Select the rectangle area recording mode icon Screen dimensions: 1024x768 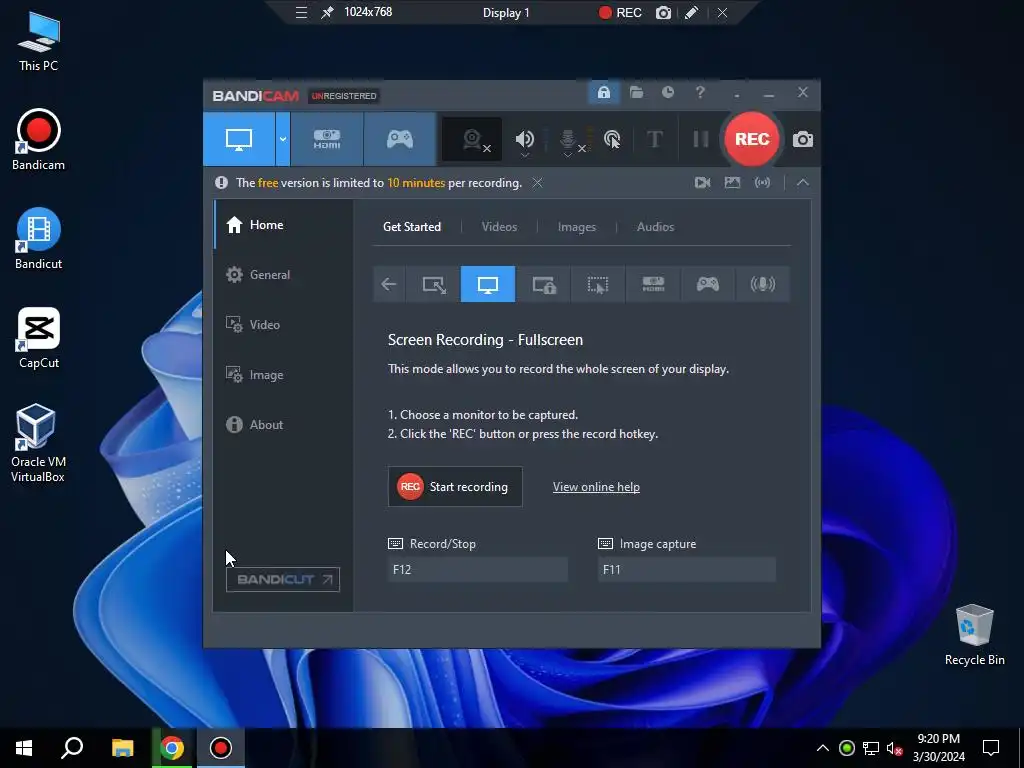coord(434,284)
